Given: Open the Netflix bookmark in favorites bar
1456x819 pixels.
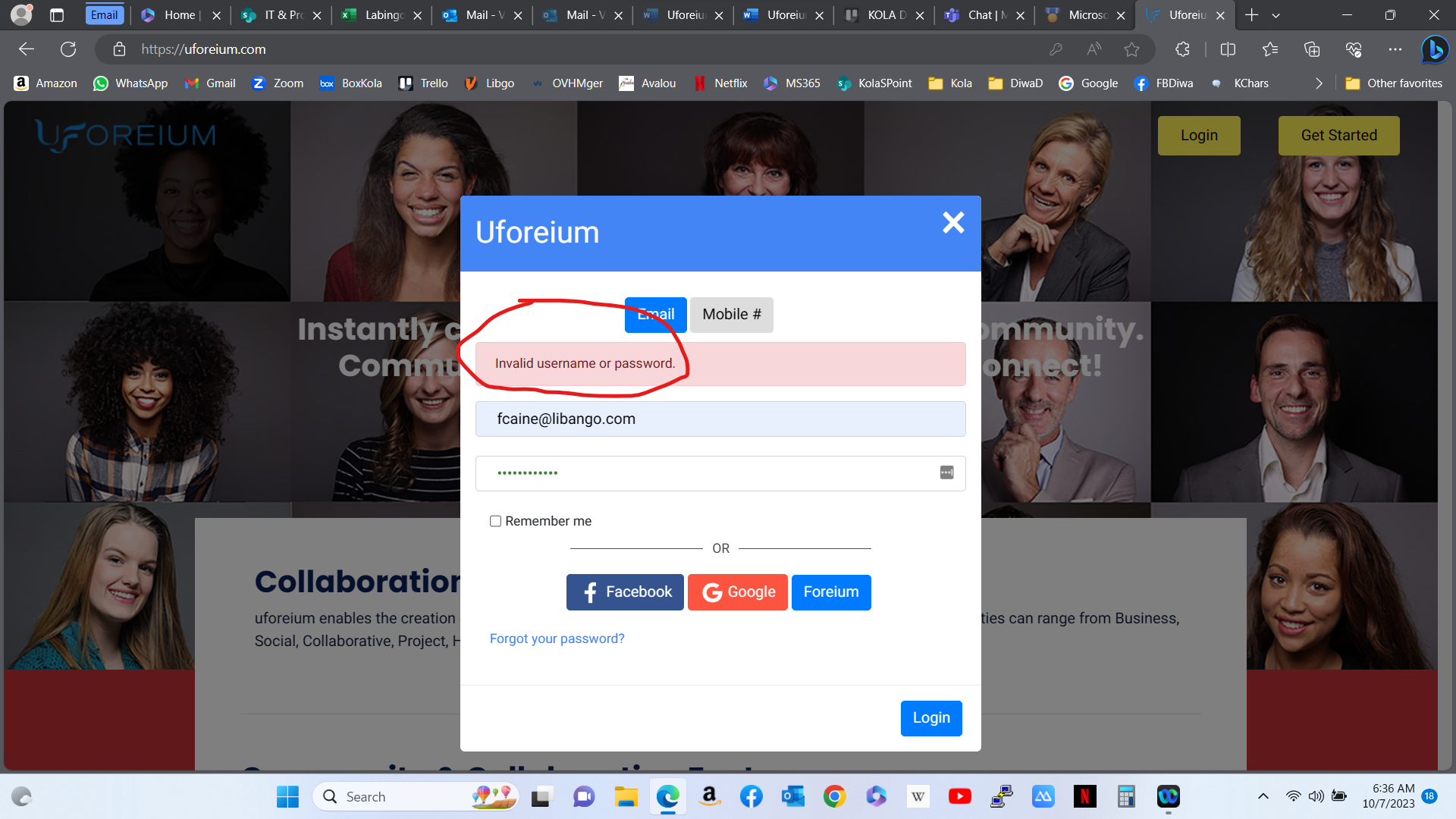Looking at the screenshot, I should [720, 83].
